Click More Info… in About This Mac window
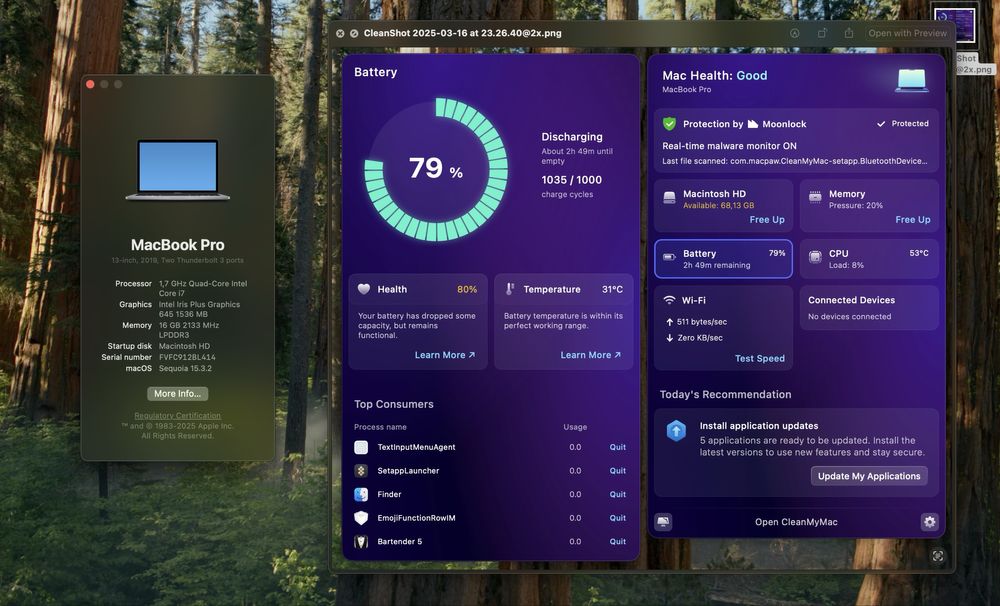 coord(177,394)
